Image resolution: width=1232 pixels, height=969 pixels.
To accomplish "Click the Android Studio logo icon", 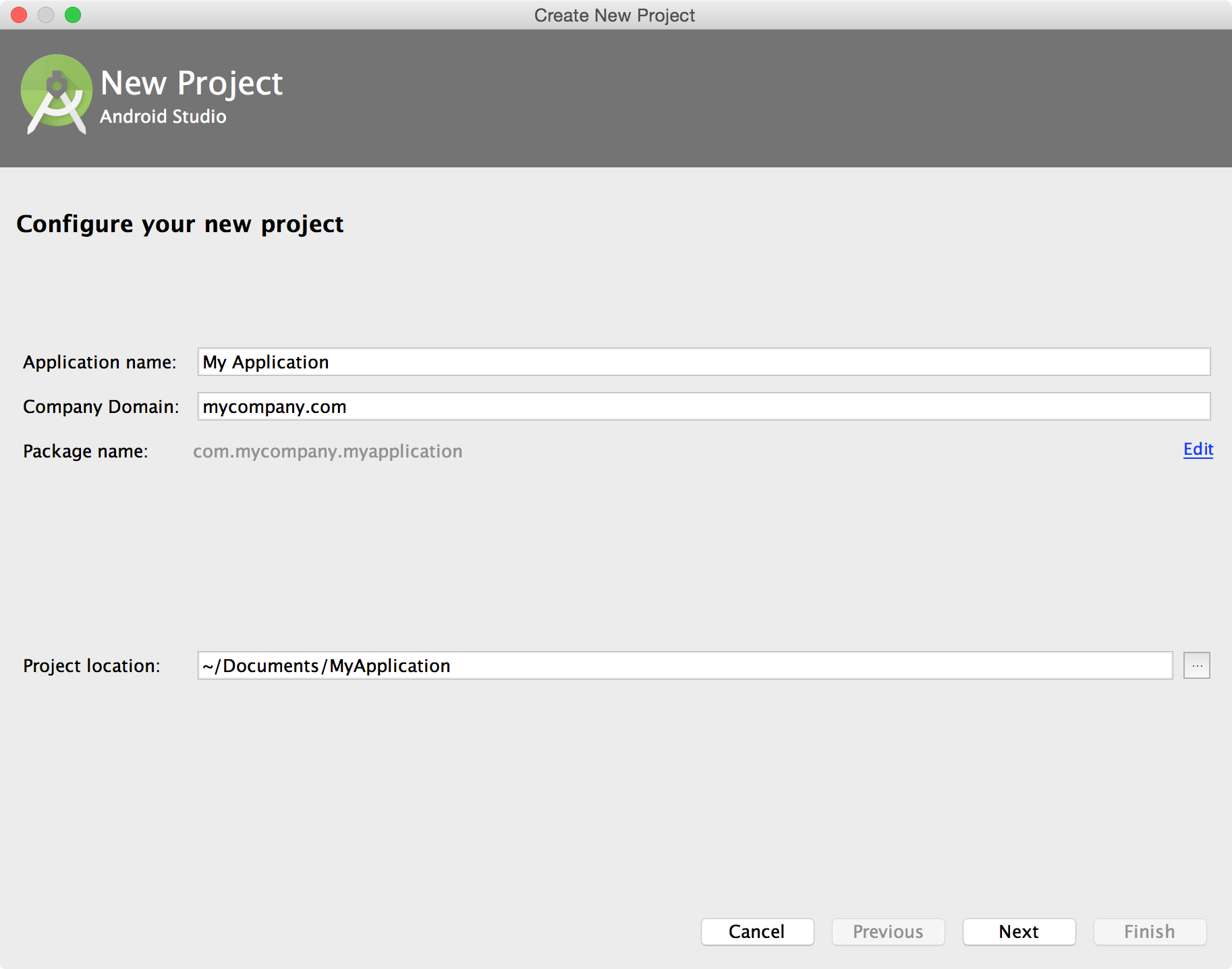I will pos(56,94).
